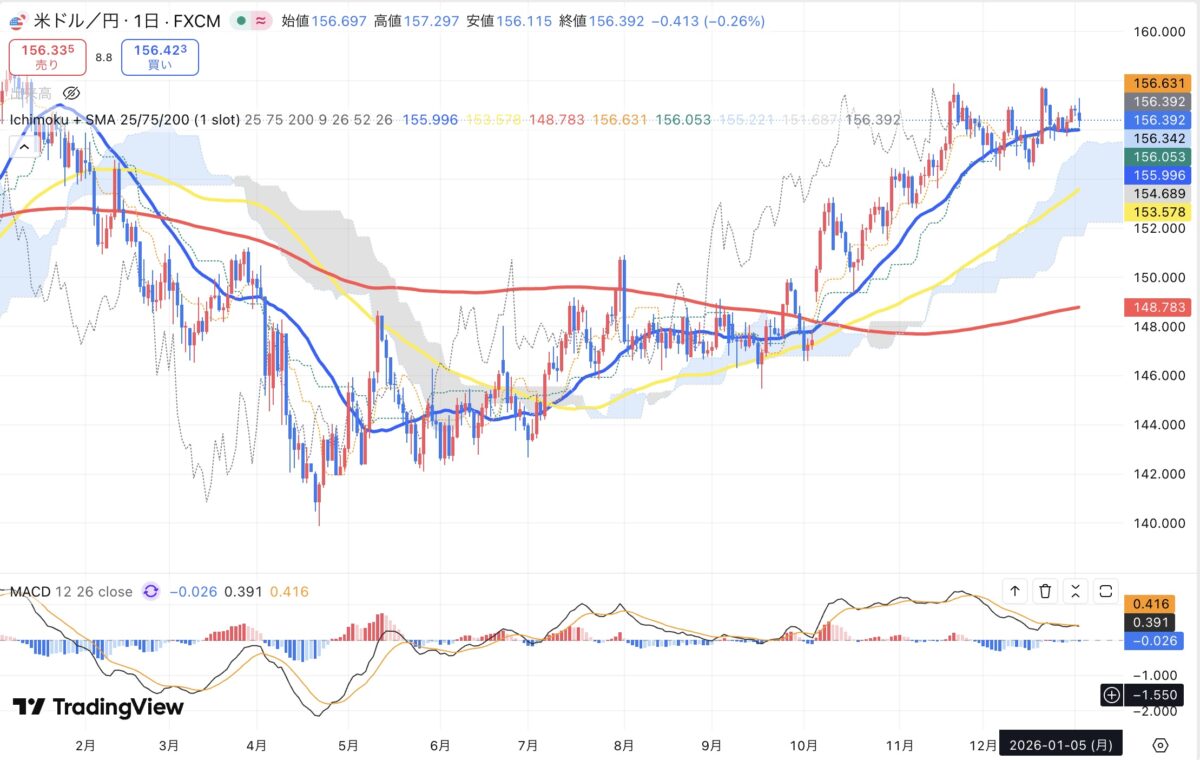Click the 156.335 sell (売り) button
Viewport: 1200px width, 760px height.
(47, 57)
